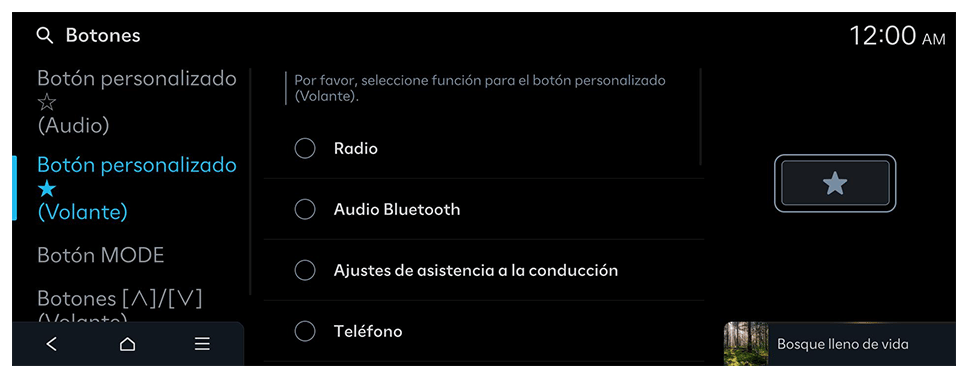Click the filled blue star icon in sidebar
The image size is (968, 378).
click(x=47, y=189)
